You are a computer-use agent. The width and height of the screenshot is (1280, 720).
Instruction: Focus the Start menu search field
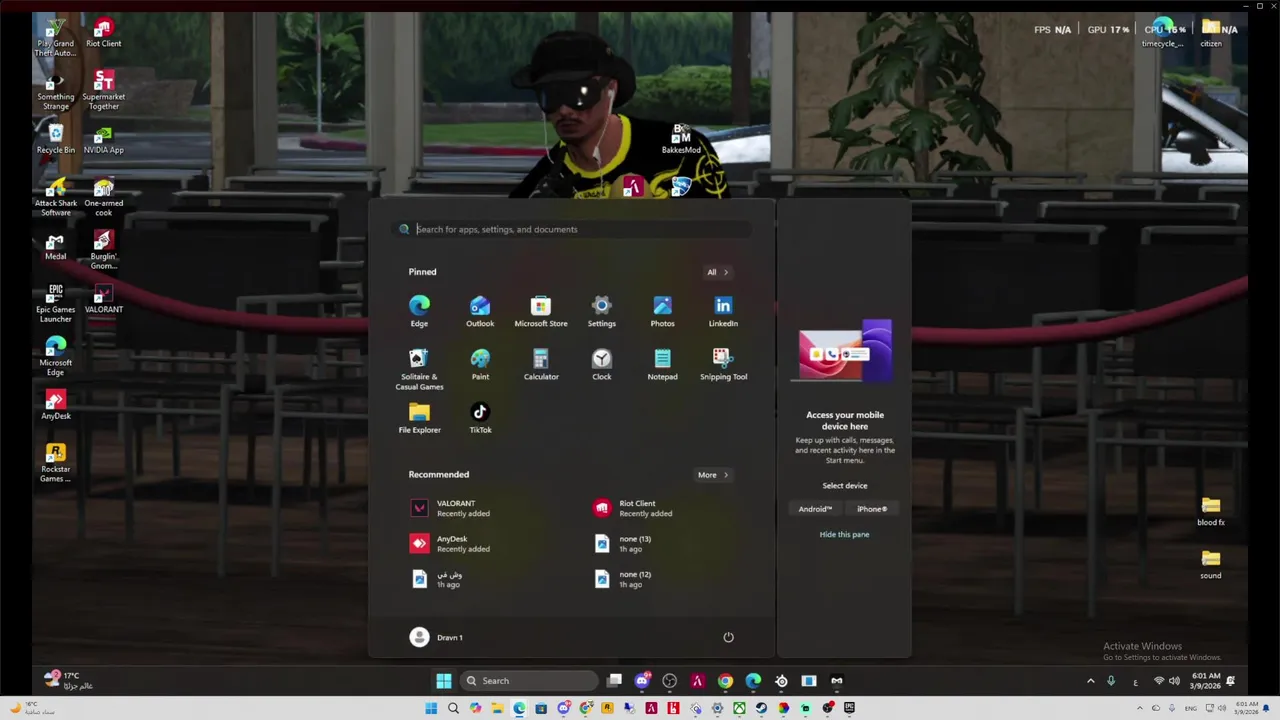(573, 229)
